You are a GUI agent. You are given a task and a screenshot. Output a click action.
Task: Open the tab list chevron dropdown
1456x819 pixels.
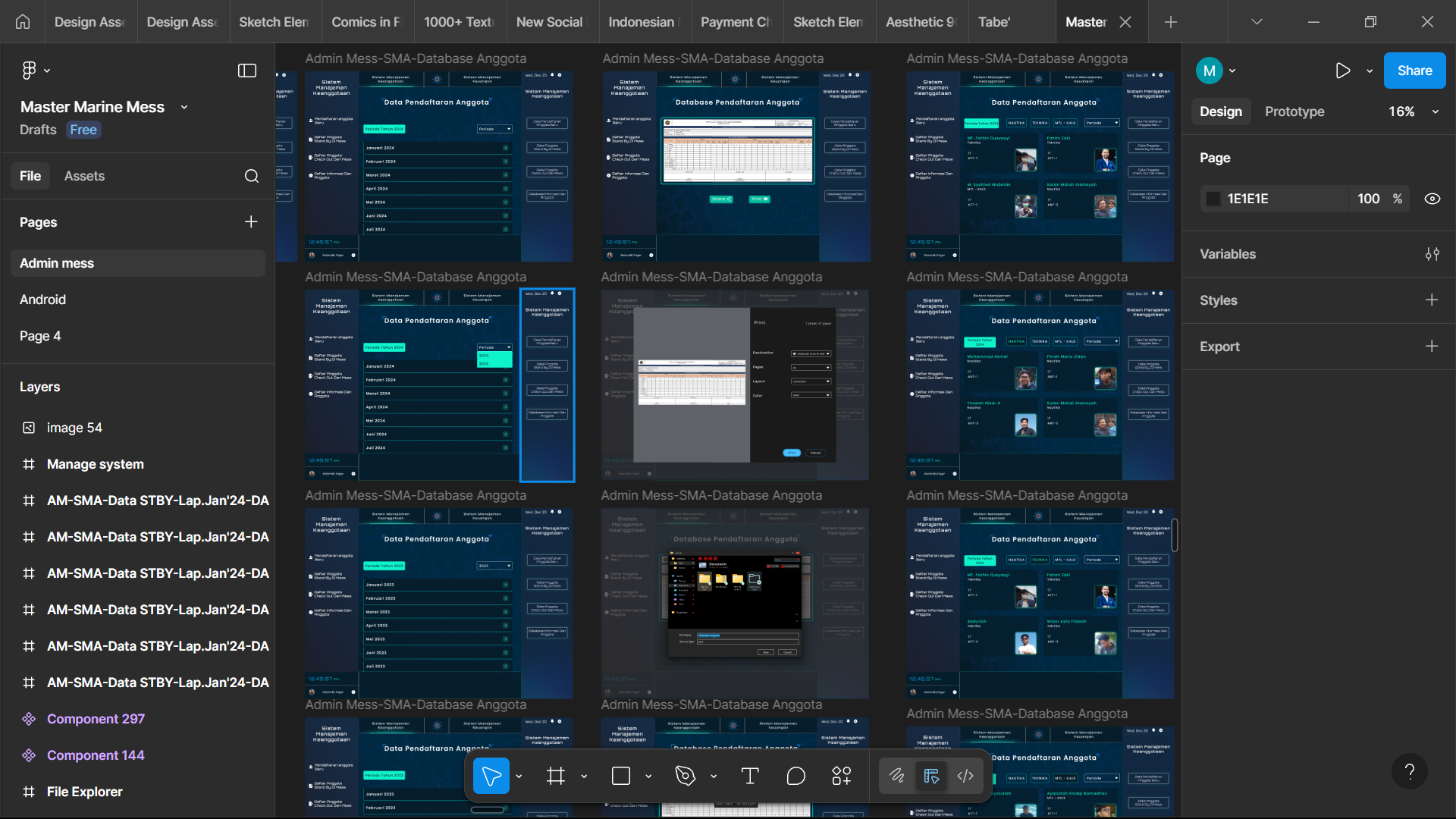(1257, 22)
